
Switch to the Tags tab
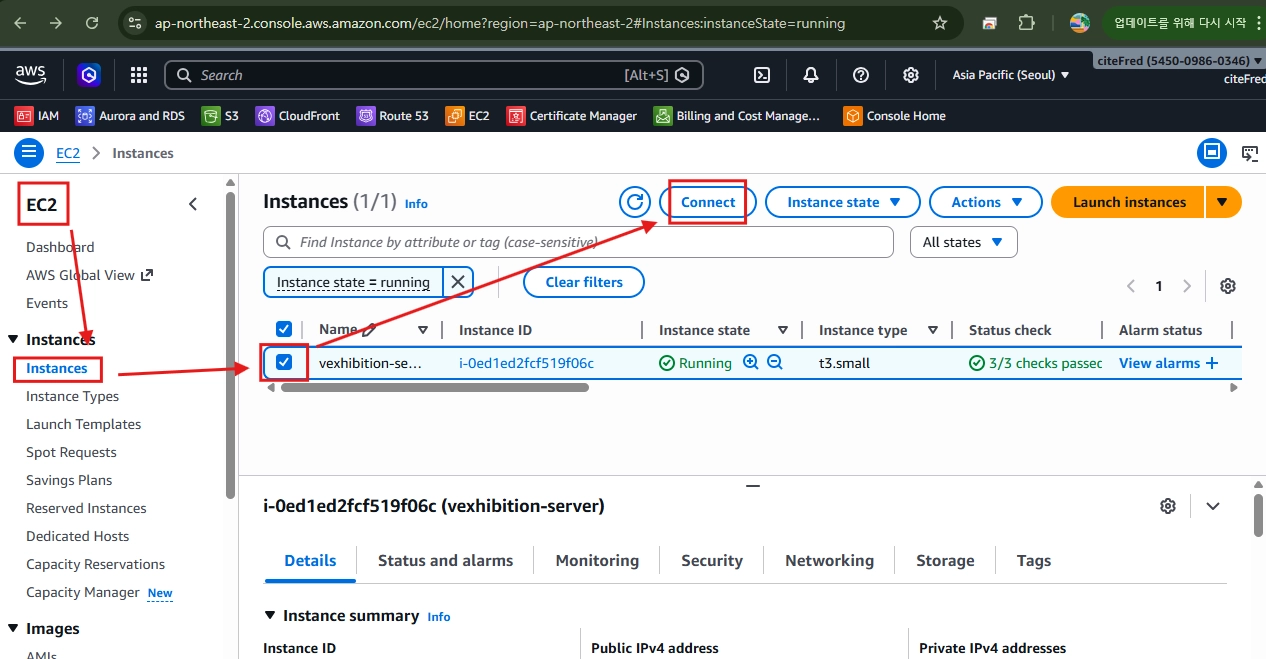[1034, 561]
